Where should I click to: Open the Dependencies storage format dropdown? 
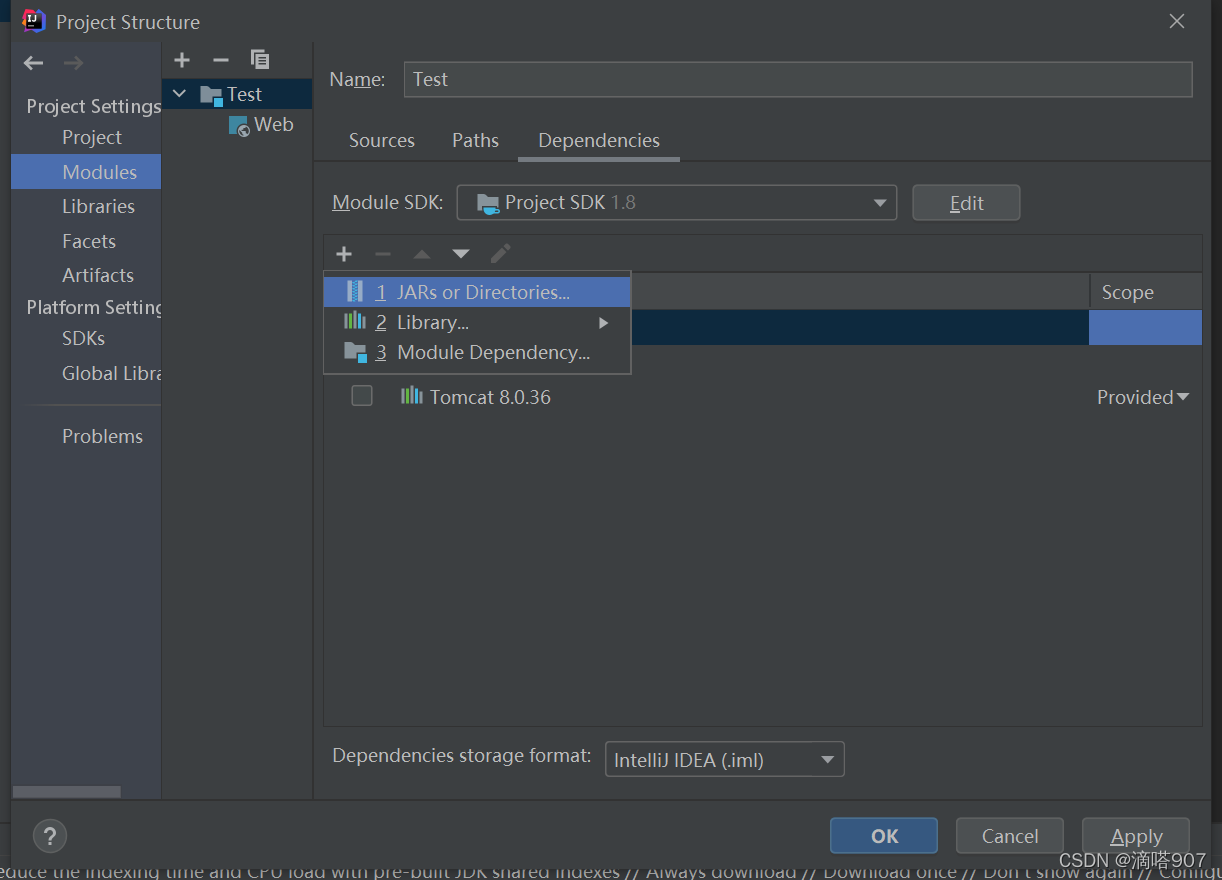pos(724,759)
